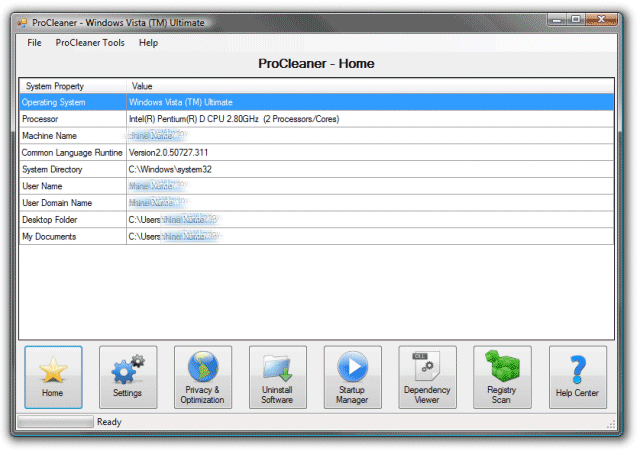Open Settings with the gears icon
Screen dimensions: 640x451
coord(128,377)
